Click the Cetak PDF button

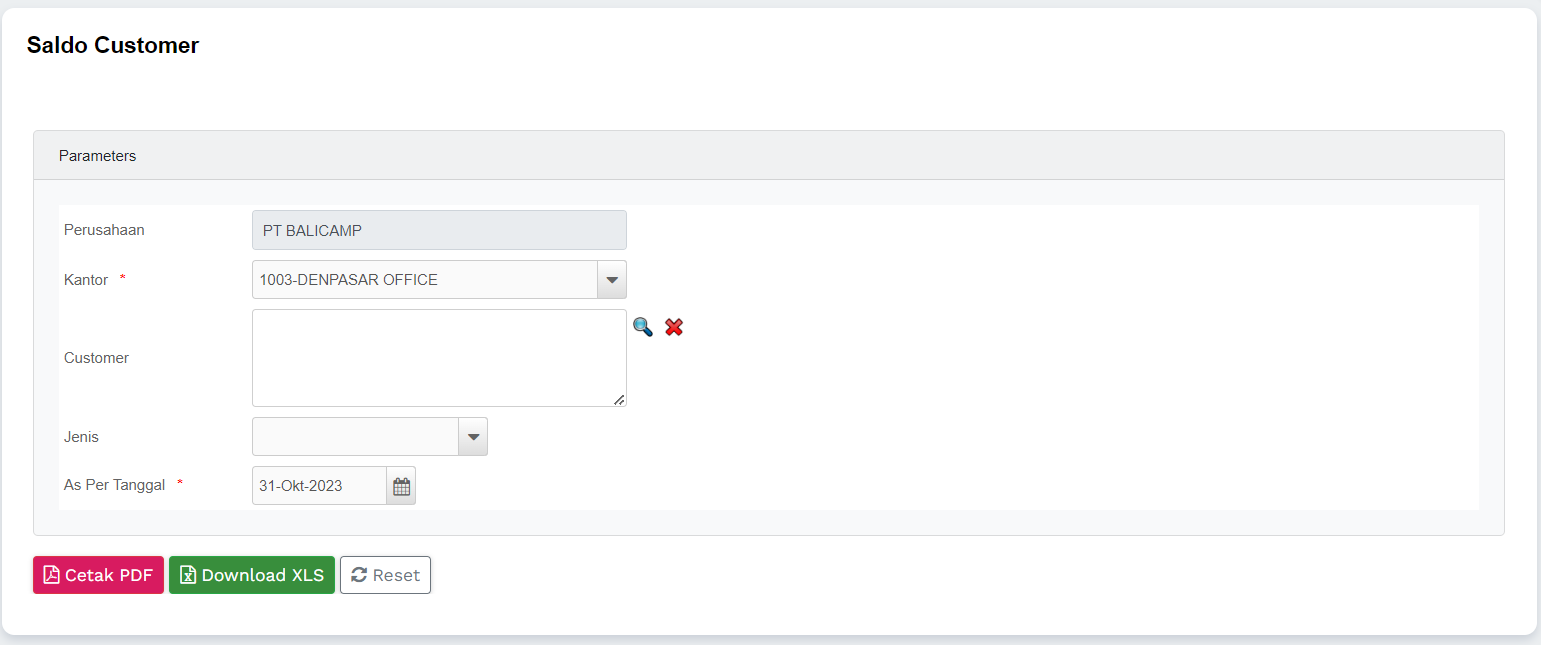pyautogui.click(x=98, y=575)
